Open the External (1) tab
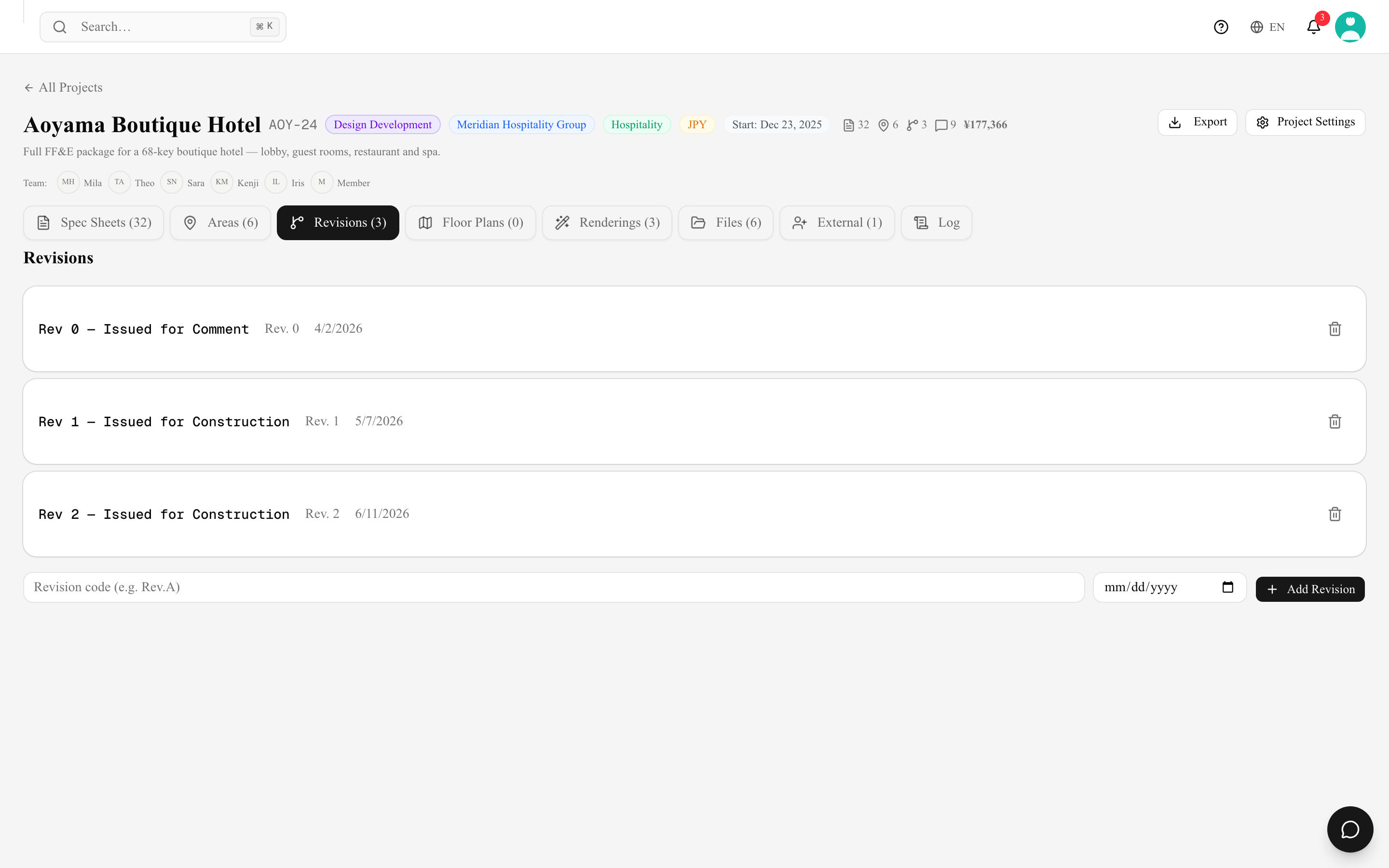Viewport: 1389px width, 868px height. [x=837, y=223]
